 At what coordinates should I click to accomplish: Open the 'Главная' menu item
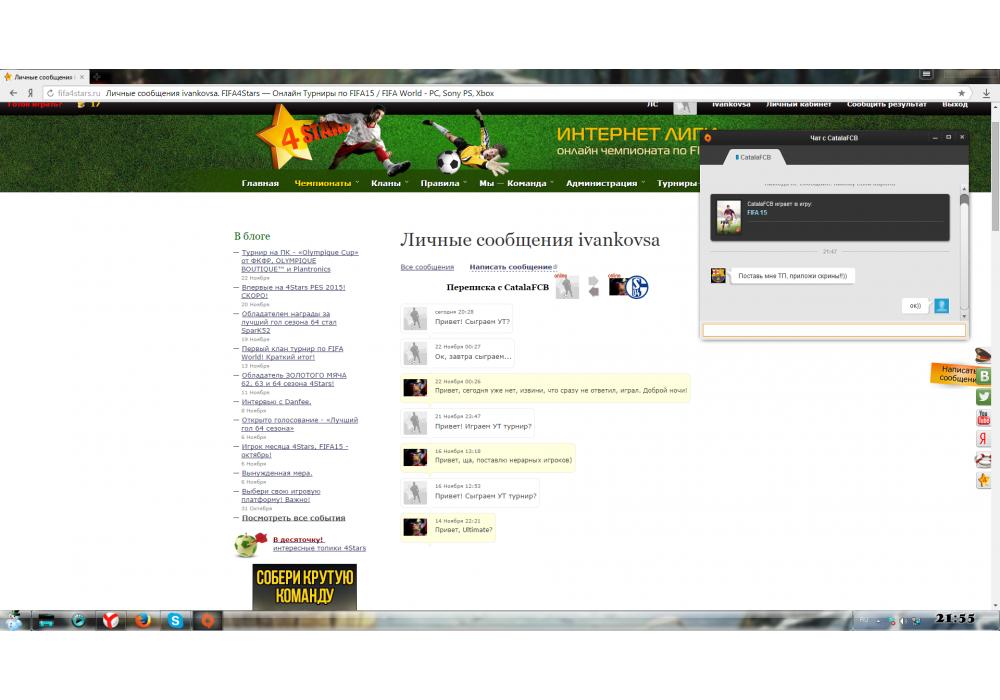tap(260, 183)
